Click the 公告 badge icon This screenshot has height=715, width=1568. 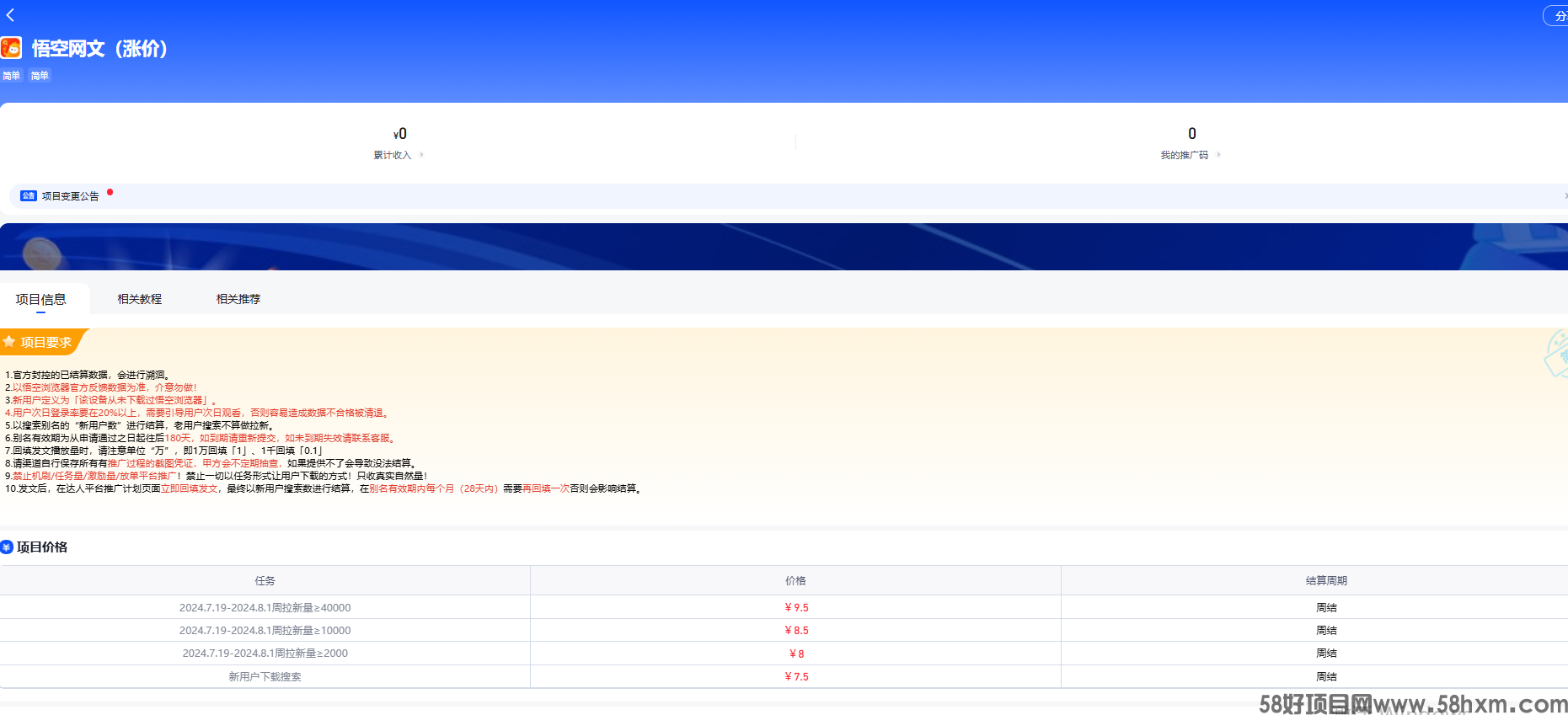coord(29,196)
